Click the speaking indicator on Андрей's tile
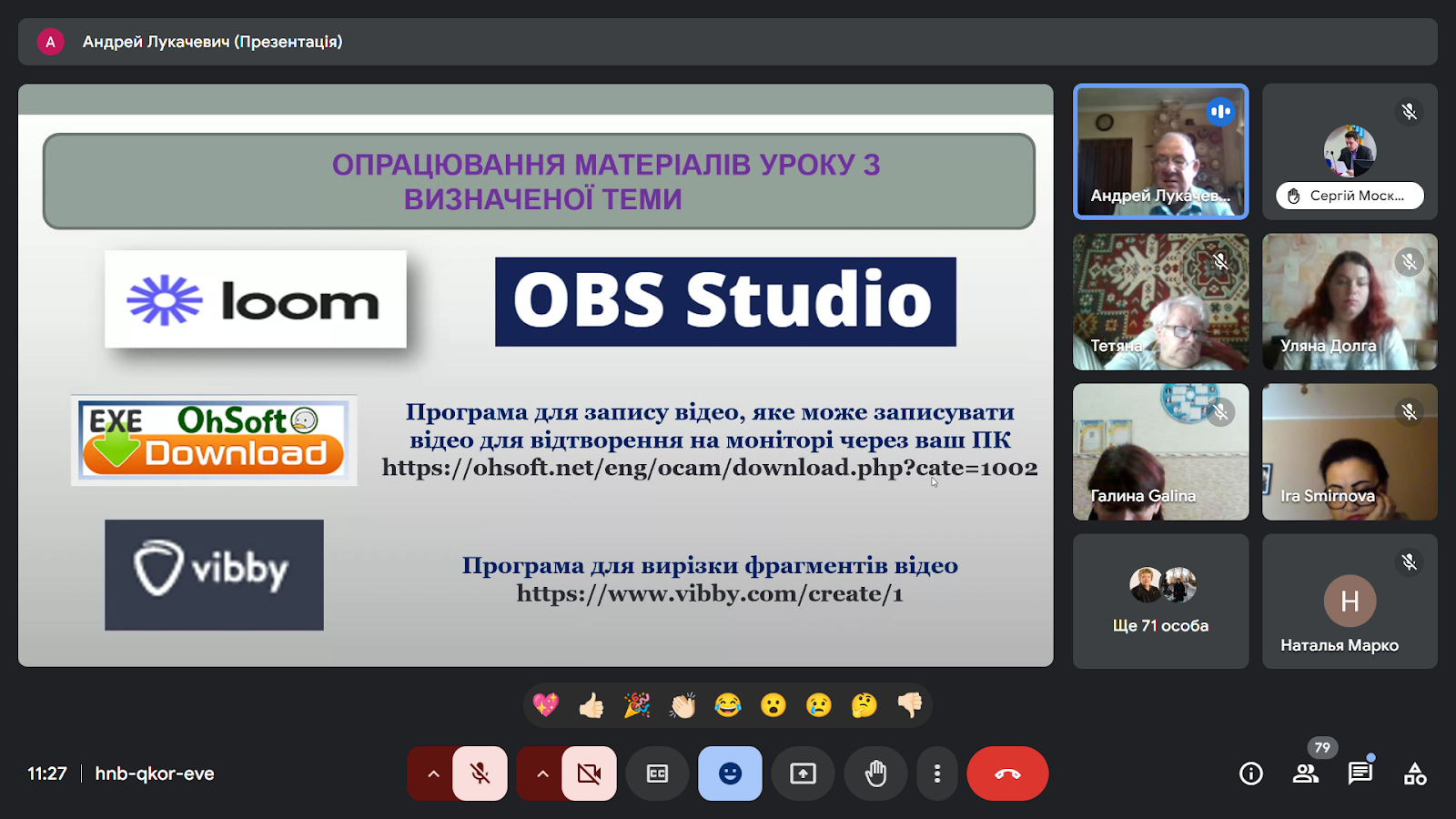Image resolution: width=1456 pixels, height=819 pixels. click(x=1220, y=112)
